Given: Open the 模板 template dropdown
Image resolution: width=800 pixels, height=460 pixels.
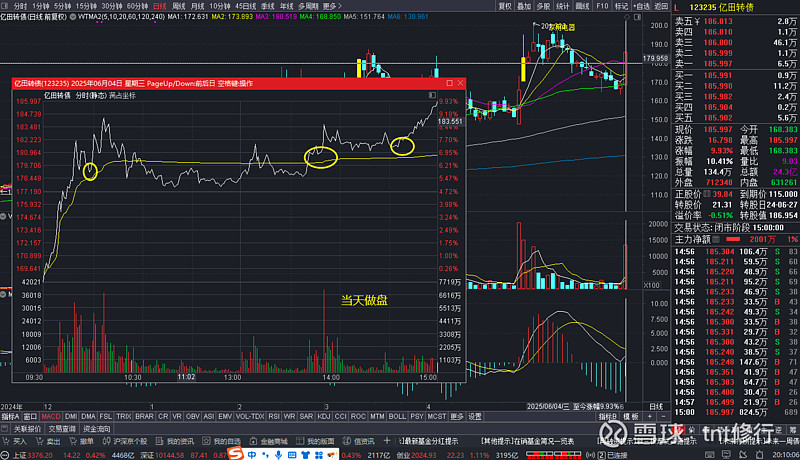Looking at the screenshot, I should pos(631,417).
